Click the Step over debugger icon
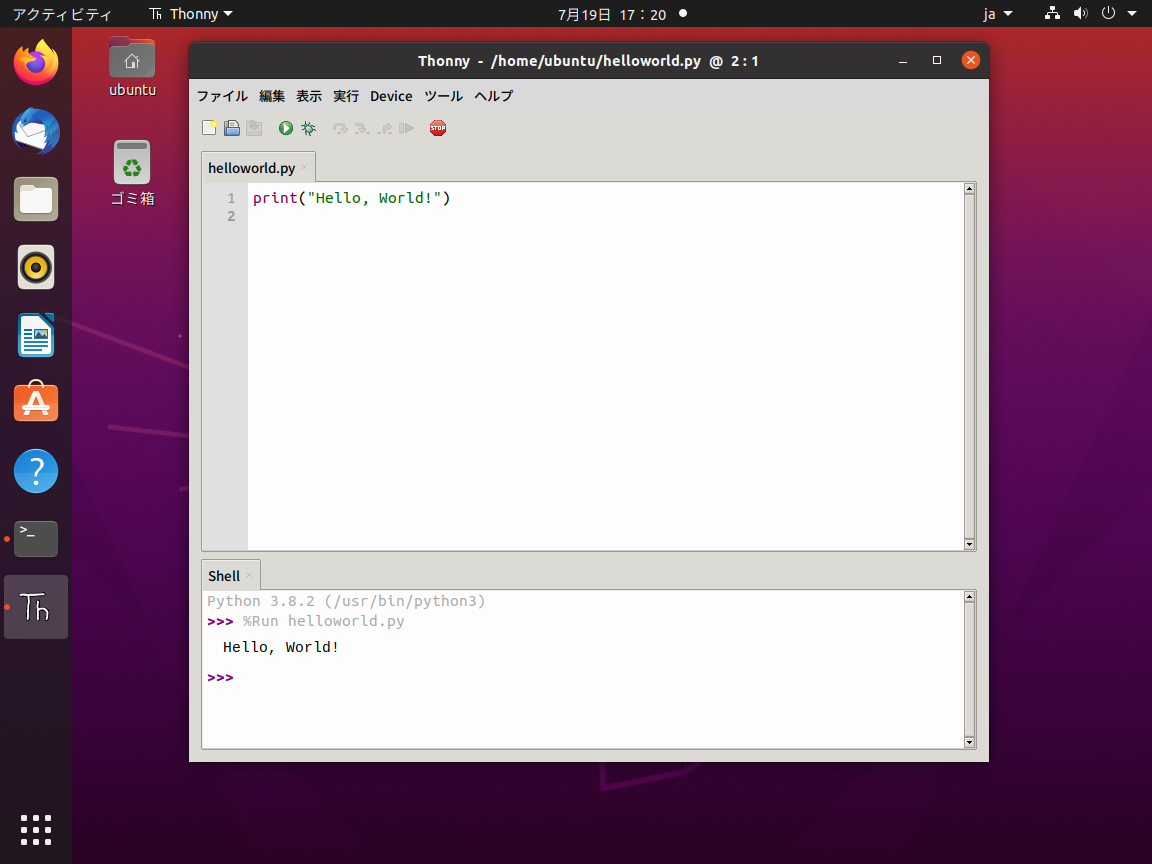The height and width of the screenshot is (864, 1152). 339,128
